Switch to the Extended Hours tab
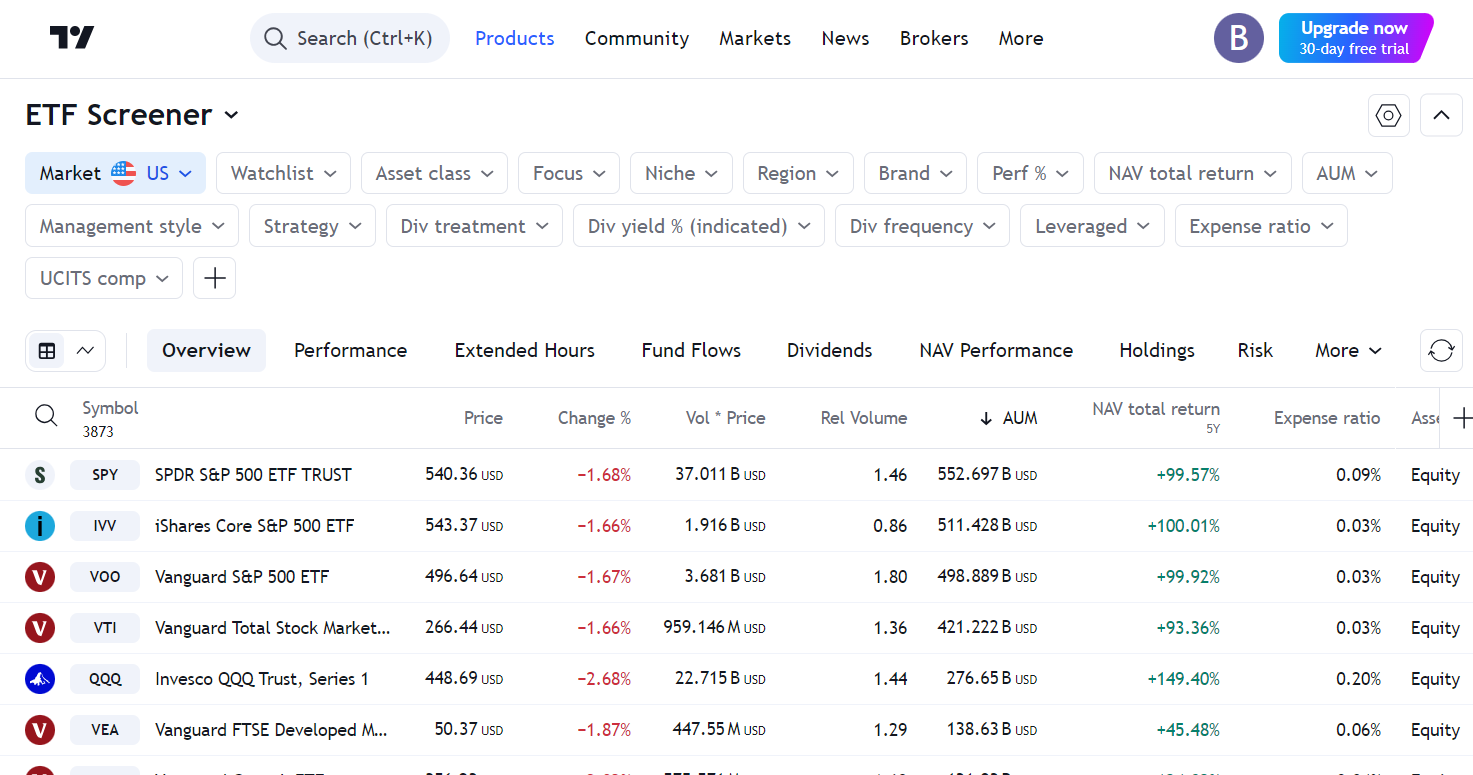 (x=524, y=351)
